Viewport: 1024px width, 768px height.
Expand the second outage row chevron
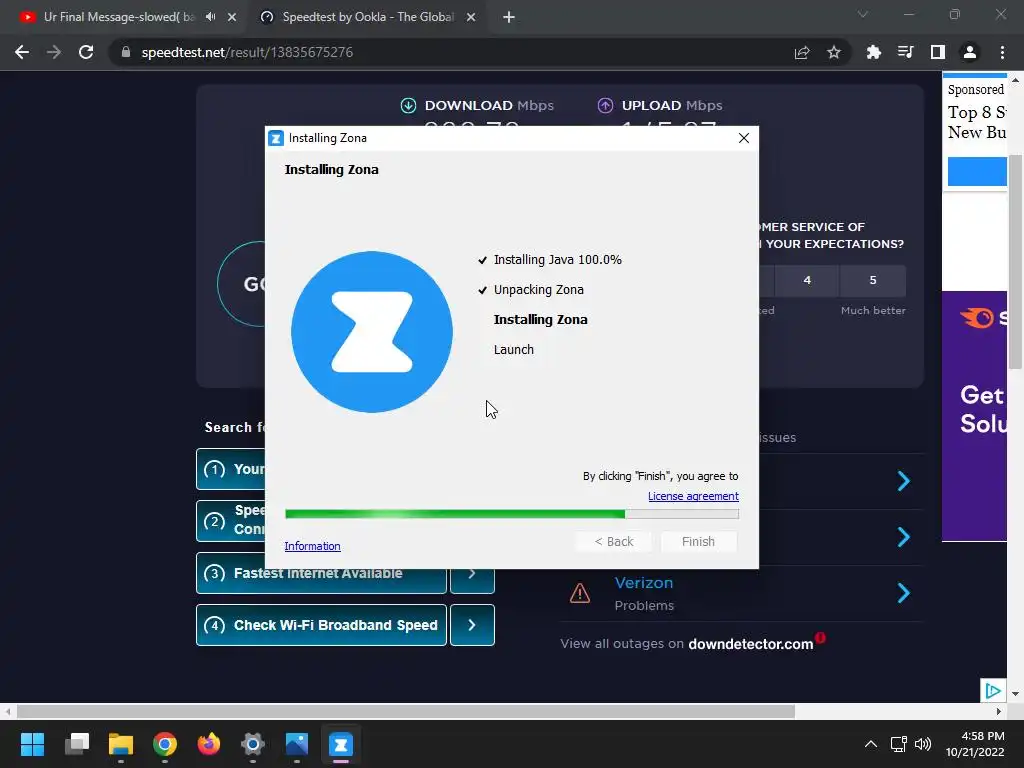(904, 537)
